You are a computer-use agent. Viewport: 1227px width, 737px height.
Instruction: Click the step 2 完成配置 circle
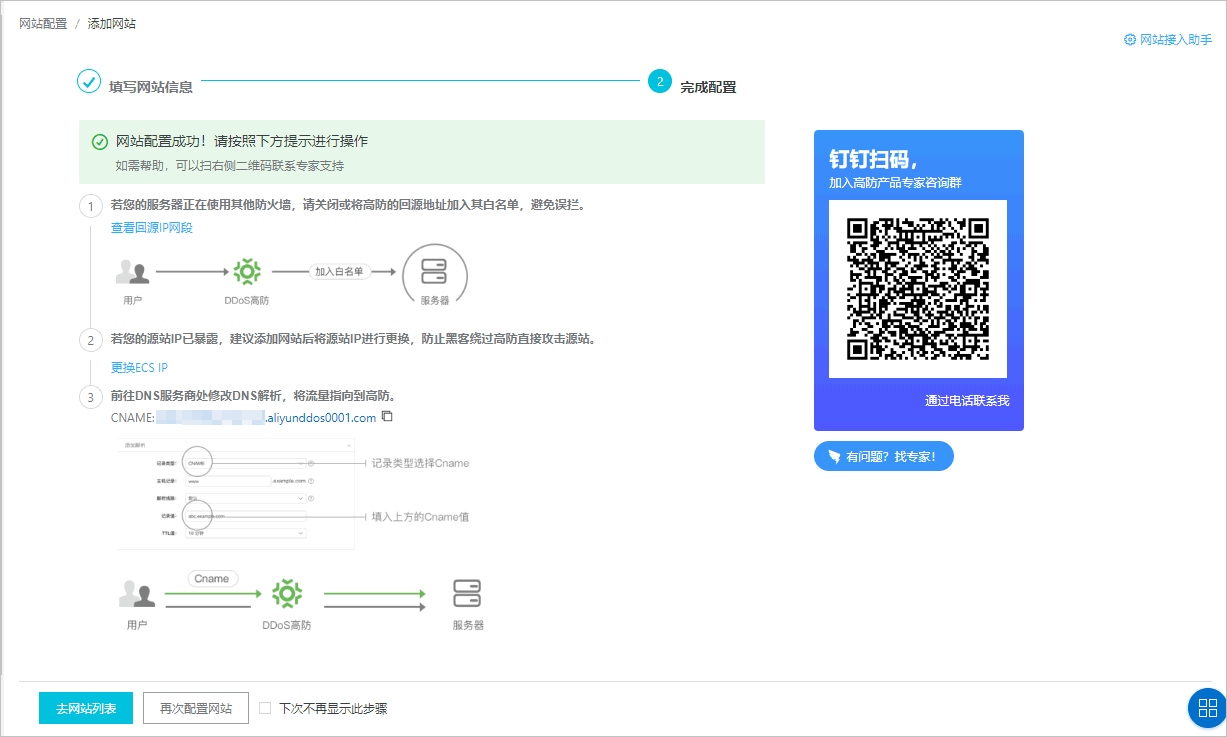click(x=659, y=80)
